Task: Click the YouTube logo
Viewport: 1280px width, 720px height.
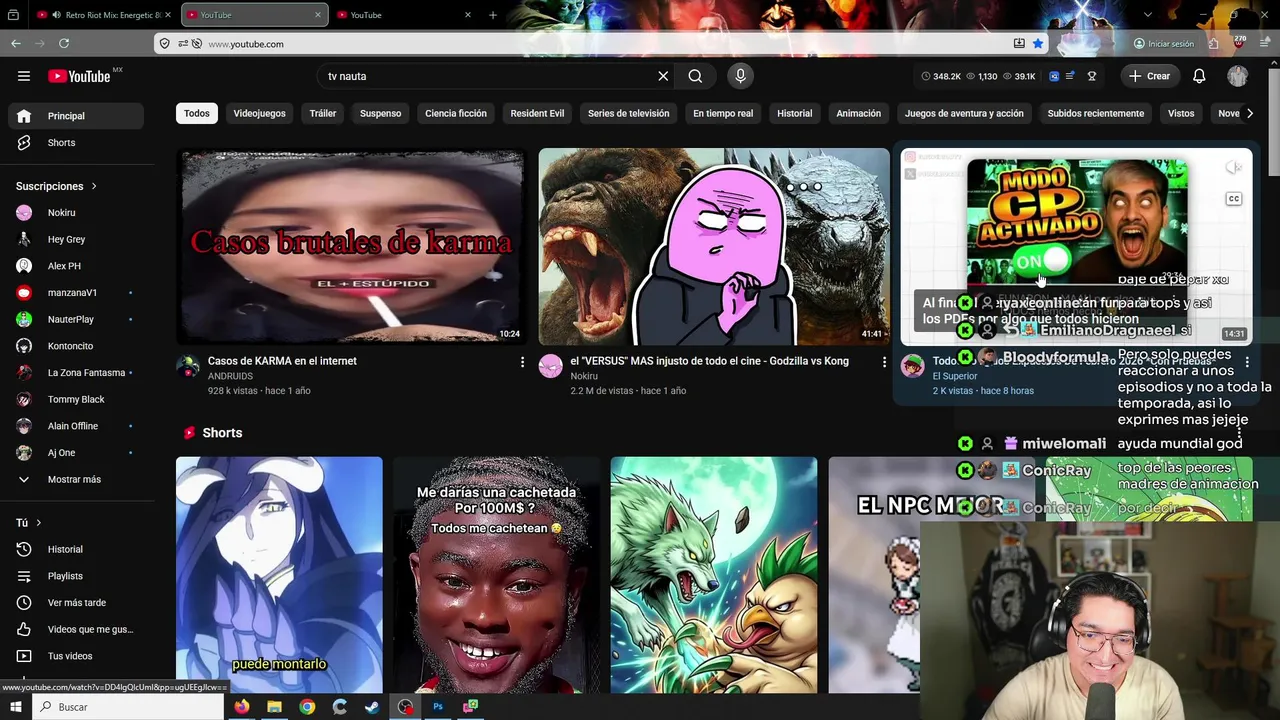Action: tap(80, 76)
